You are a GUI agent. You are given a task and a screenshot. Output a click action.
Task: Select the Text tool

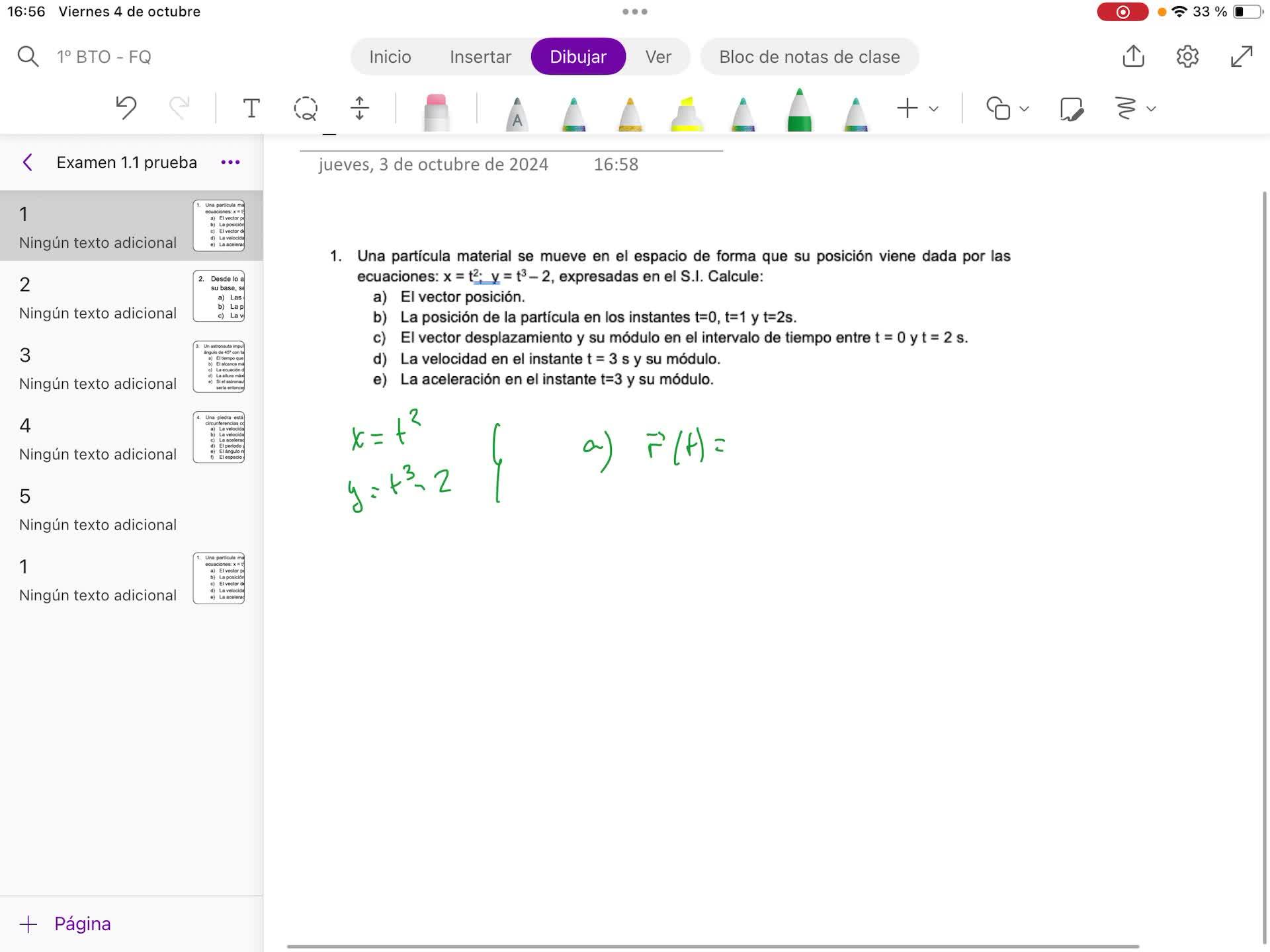251,108
